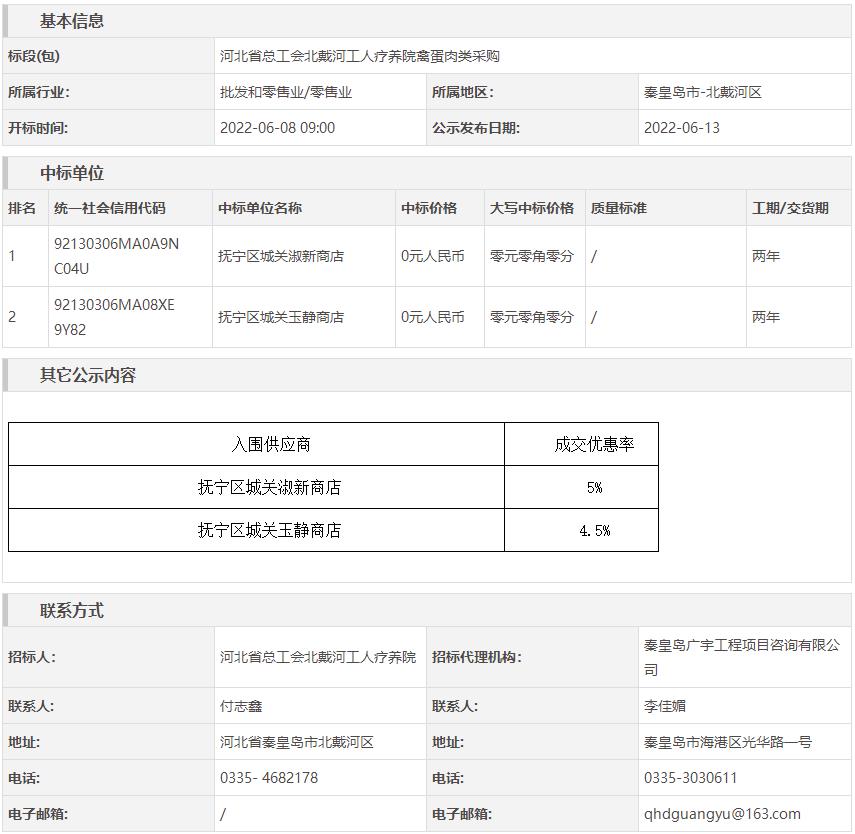Image resolution: width=855 pixels, height=834 pixels.
Task: Click agency name 秦皇岛广宇工程项目咨询有限公司
Action: coord(741,657)
